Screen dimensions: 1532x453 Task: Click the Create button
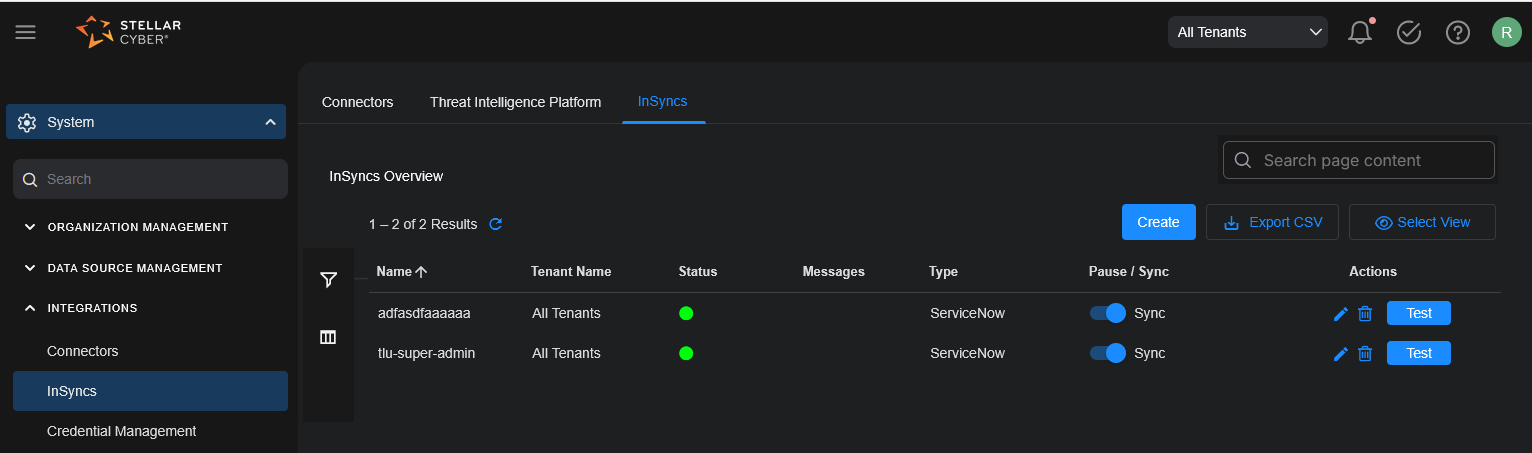click(1158, 222)
